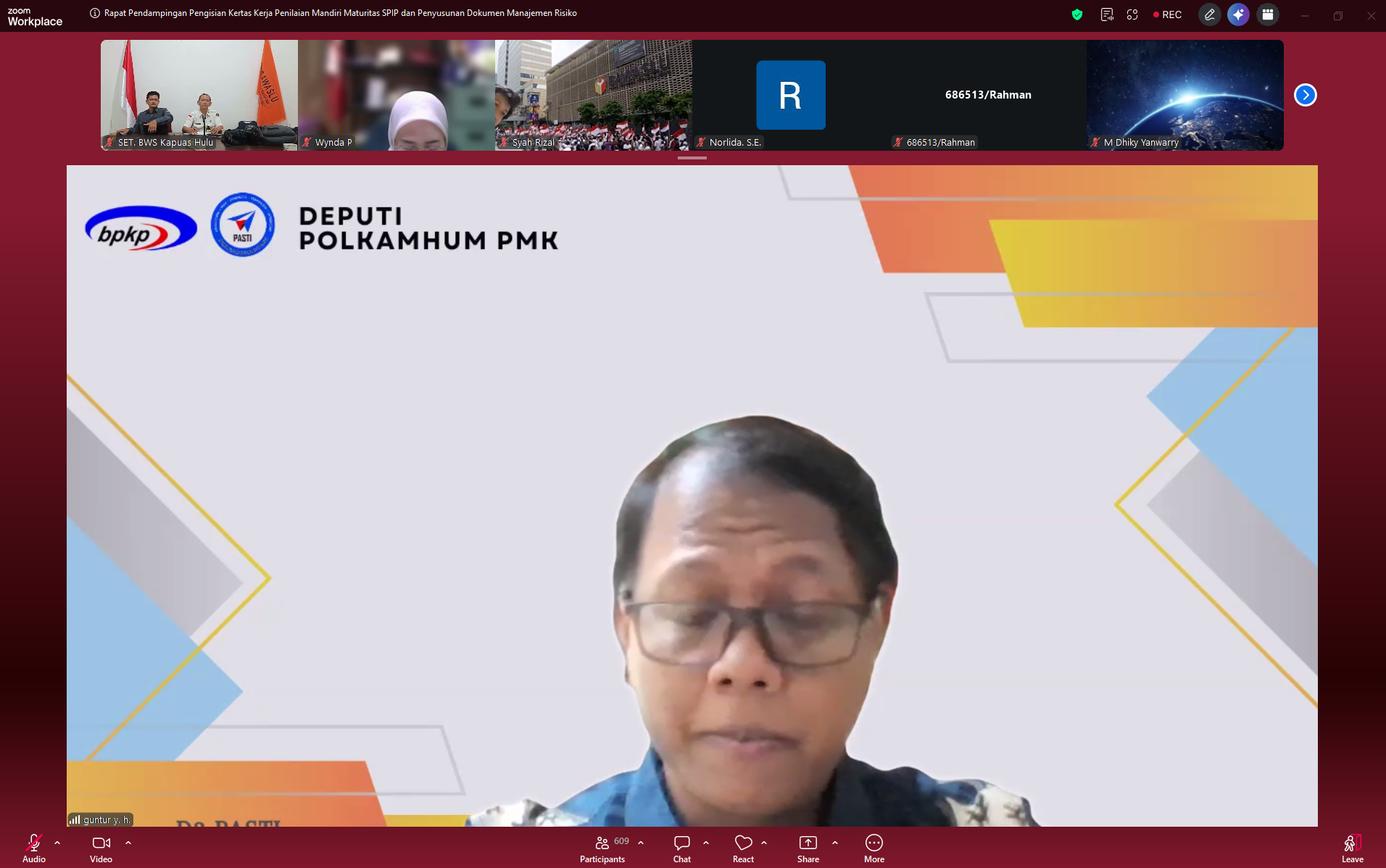
Task: Select M Dhiky Yanwarry video thumbnail
Action: pos(1185,95)
